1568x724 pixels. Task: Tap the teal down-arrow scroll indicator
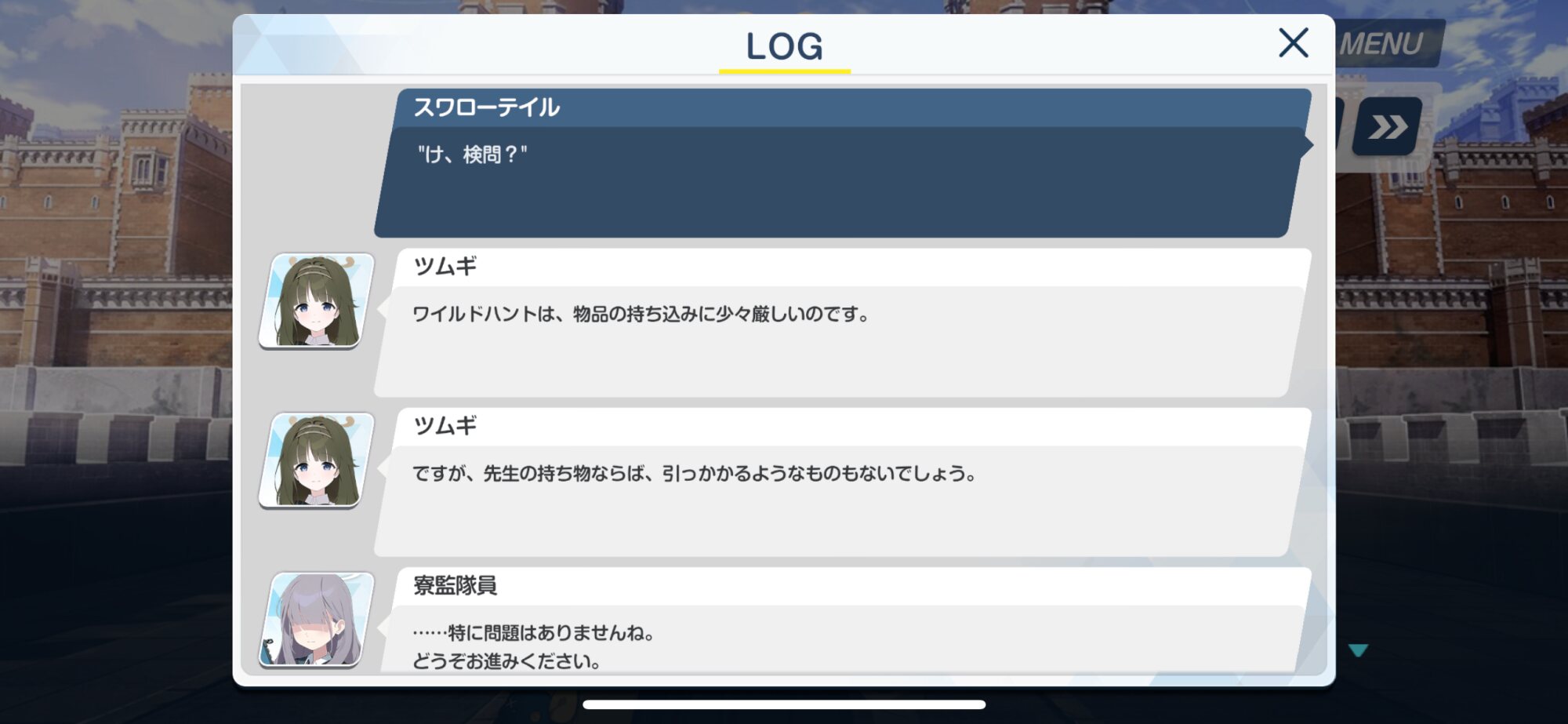pos(1359,650)
